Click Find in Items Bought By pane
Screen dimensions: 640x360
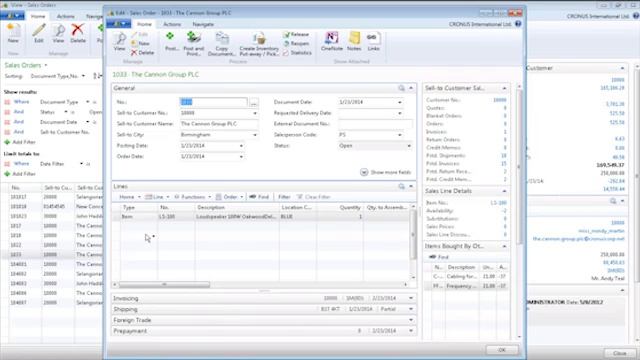[439, 257]
